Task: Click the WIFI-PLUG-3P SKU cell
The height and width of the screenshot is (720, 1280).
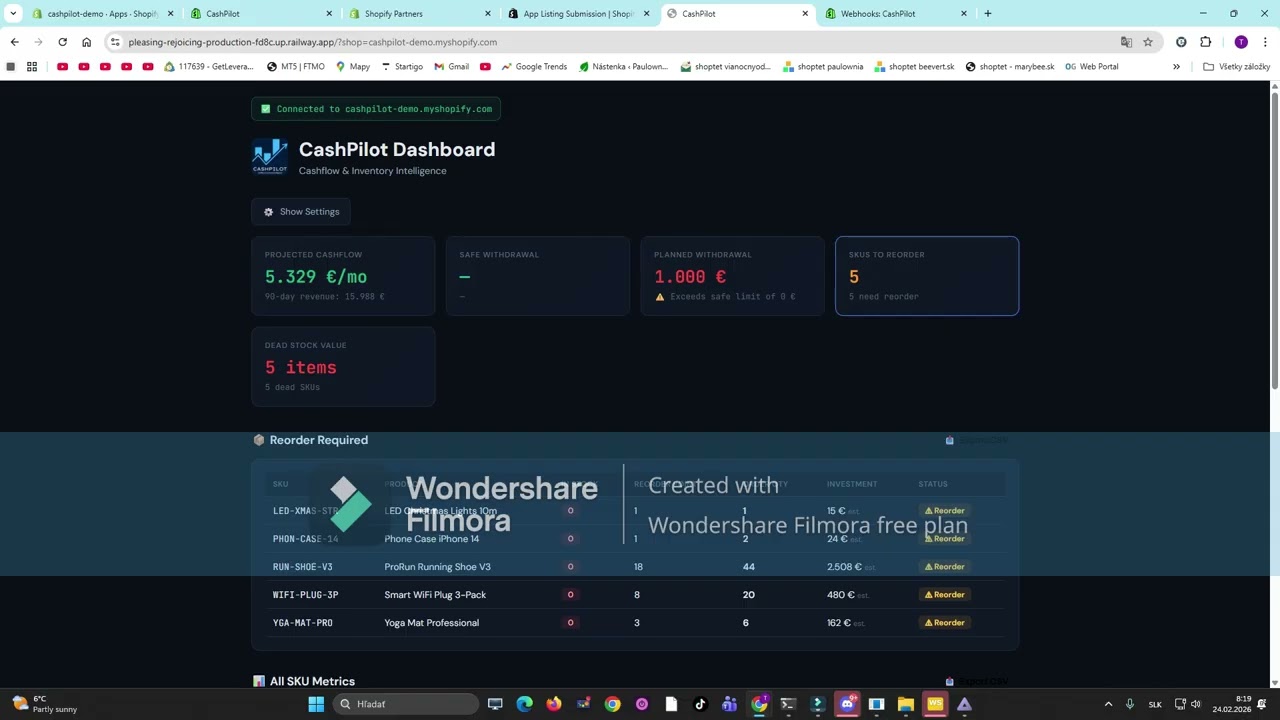Action: coord(305,595)
